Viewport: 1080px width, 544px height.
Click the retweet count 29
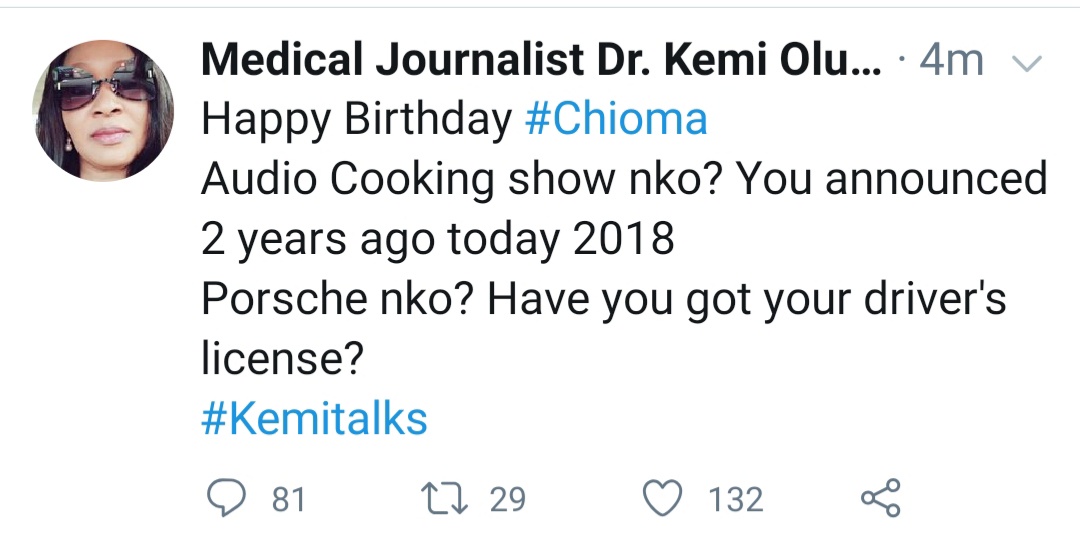[507, 499]
